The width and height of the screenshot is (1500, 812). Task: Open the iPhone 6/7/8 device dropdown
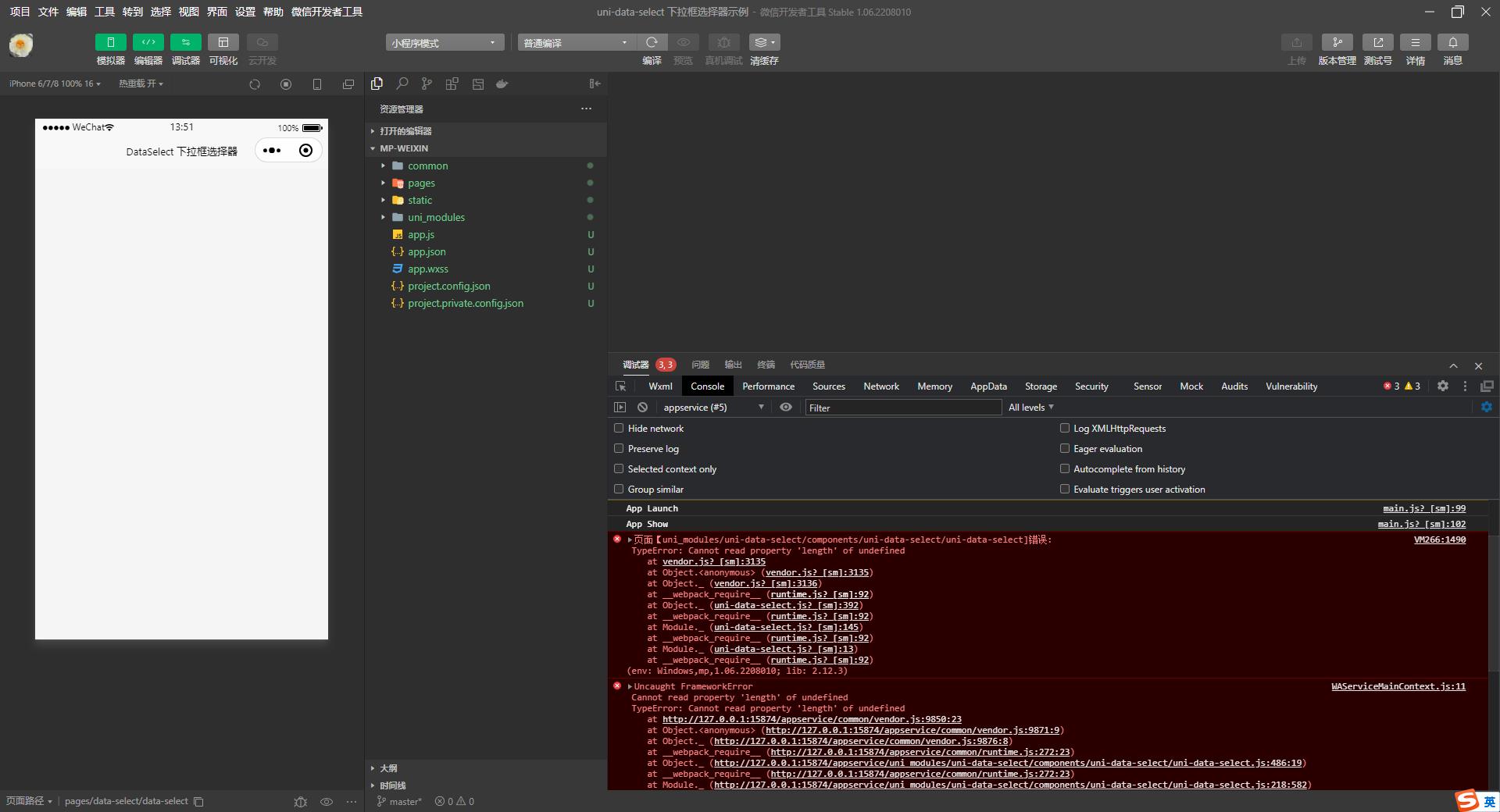click(55, 84)
